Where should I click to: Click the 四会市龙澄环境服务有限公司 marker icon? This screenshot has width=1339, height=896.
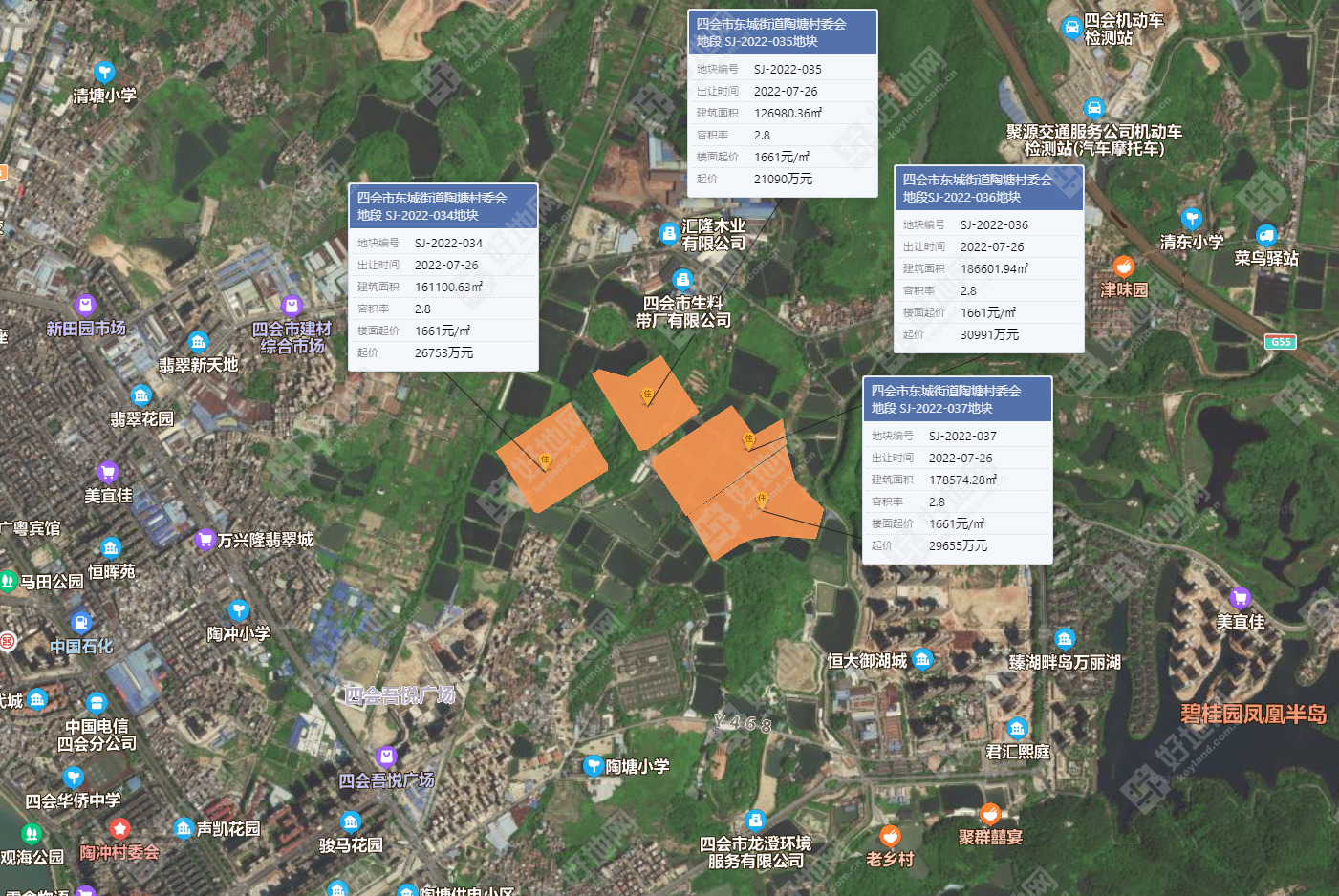tap(755, 821)
